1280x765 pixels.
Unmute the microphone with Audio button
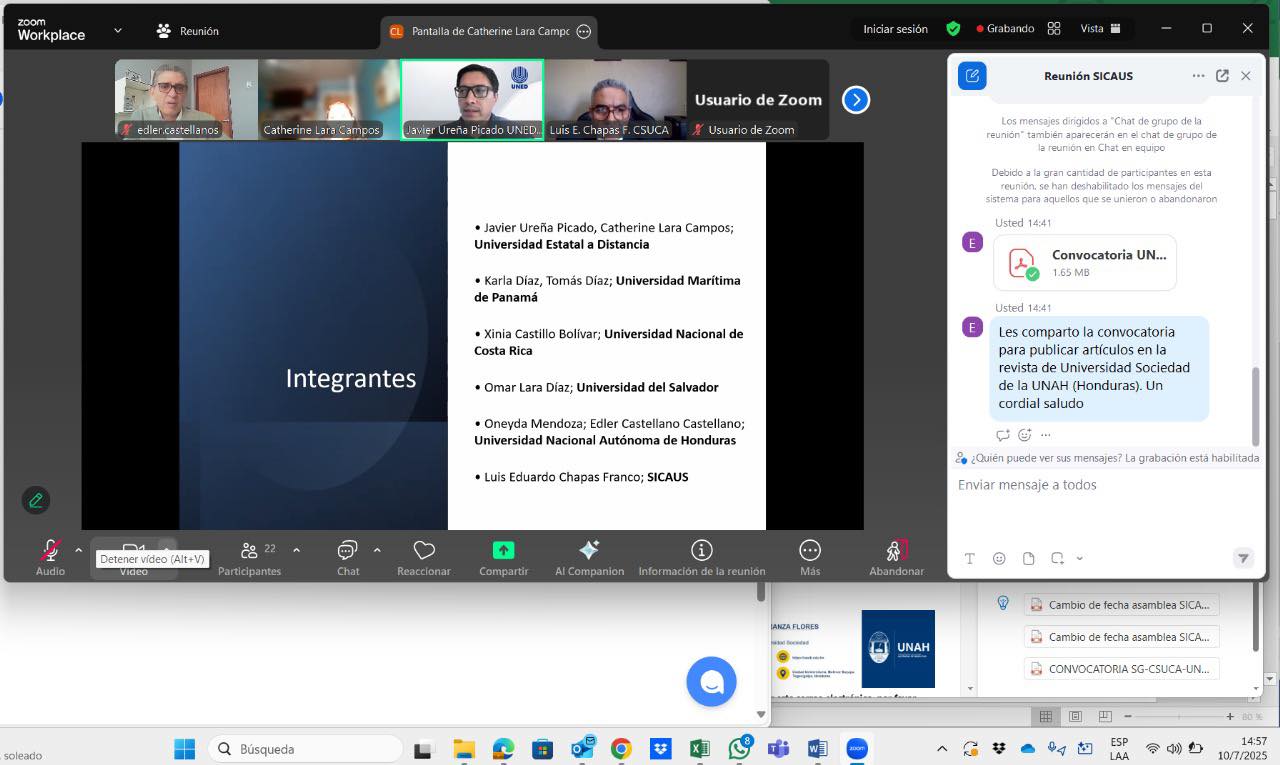[x=50, y=551]
